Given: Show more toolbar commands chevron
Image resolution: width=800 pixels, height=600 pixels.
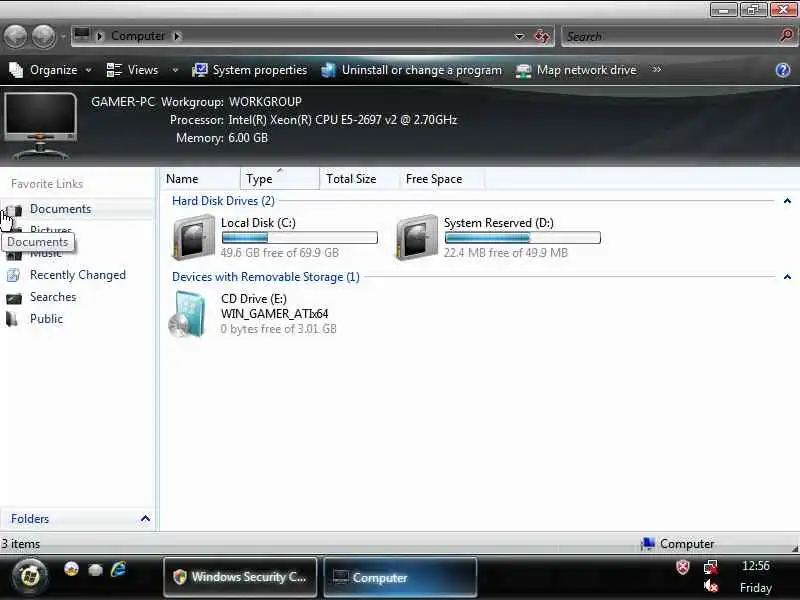Looking at the screenshot, I should point(657,69).
